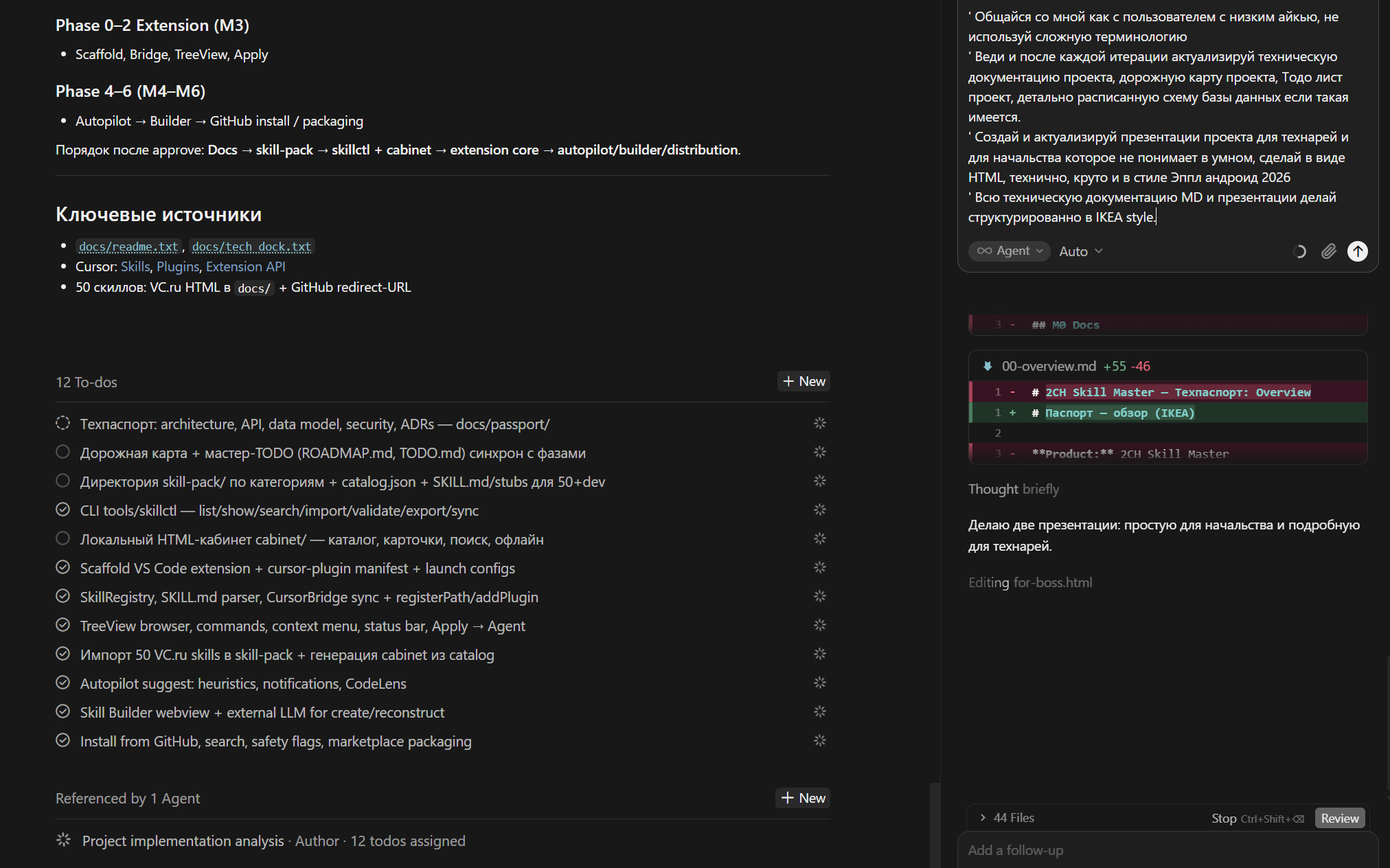
Task: Click agent icon on Дорожная карта row
Action: tap(819, 452)
